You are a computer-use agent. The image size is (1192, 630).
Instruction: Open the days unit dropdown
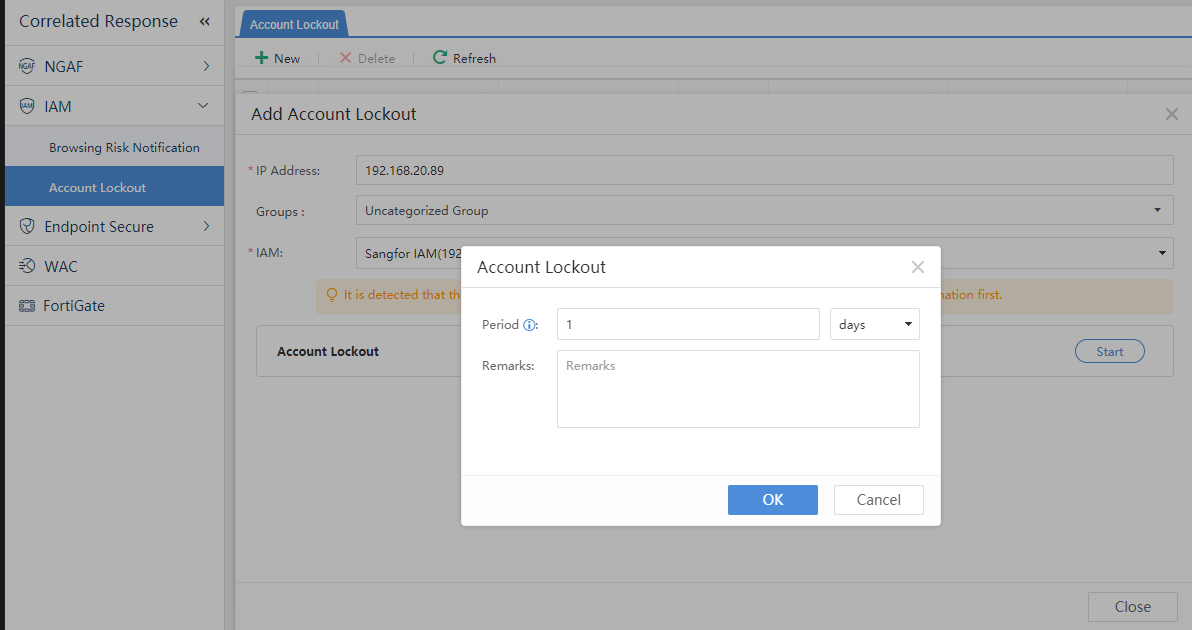pyautogui.click(x=874, y=324)
